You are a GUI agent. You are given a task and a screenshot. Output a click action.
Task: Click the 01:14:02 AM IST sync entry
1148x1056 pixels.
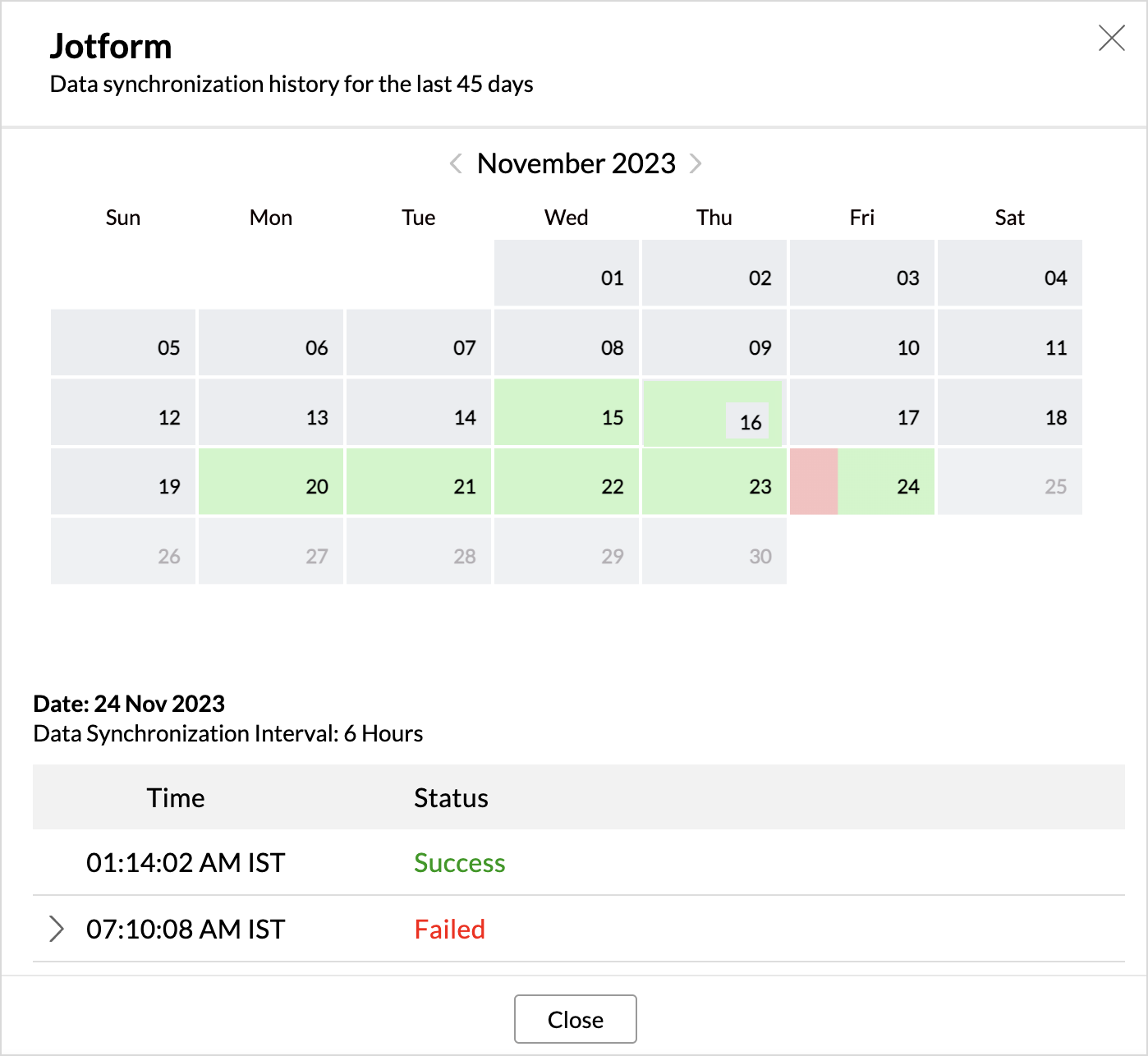pos(186,863)
